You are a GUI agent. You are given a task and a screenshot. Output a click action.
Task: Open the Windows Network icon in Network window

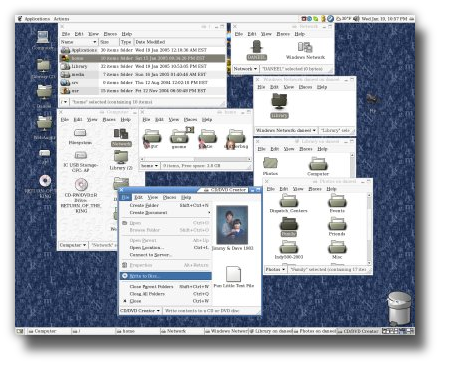(305, 50)
